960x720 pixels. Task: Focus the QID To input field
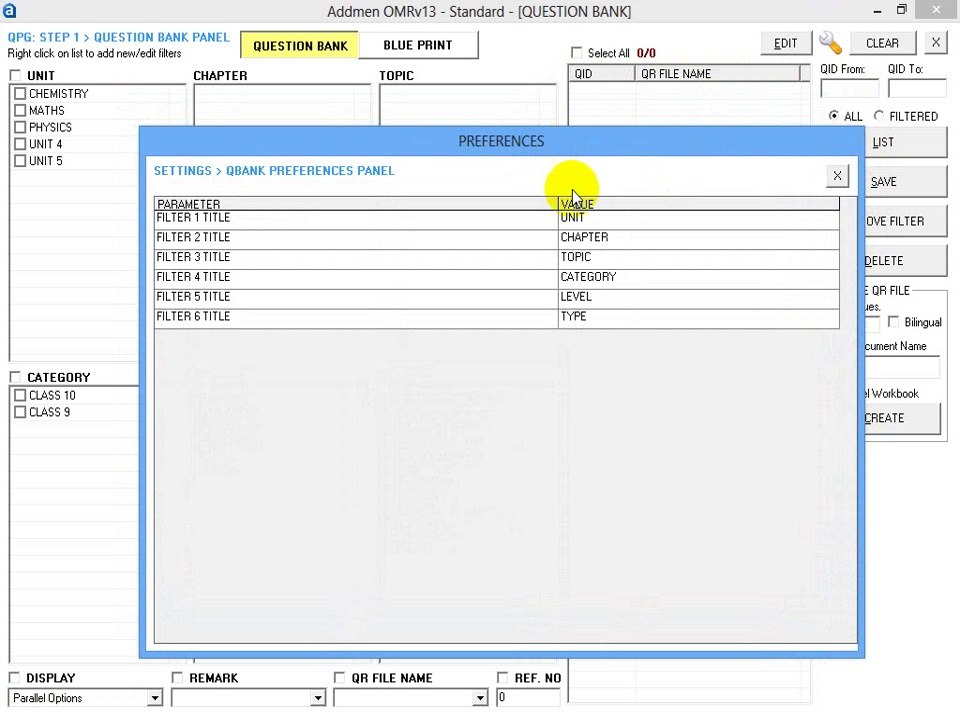pos(917,89)
